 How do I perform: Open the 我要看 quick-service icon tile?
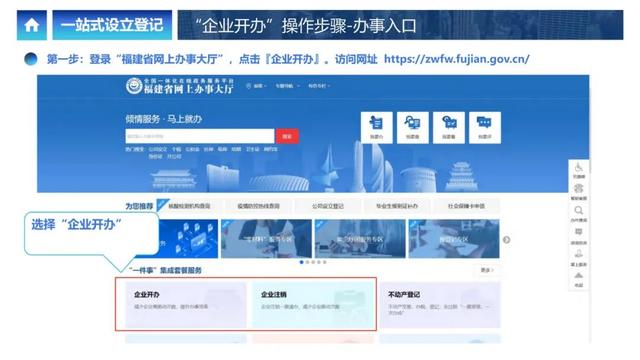(x=449, y=128)
